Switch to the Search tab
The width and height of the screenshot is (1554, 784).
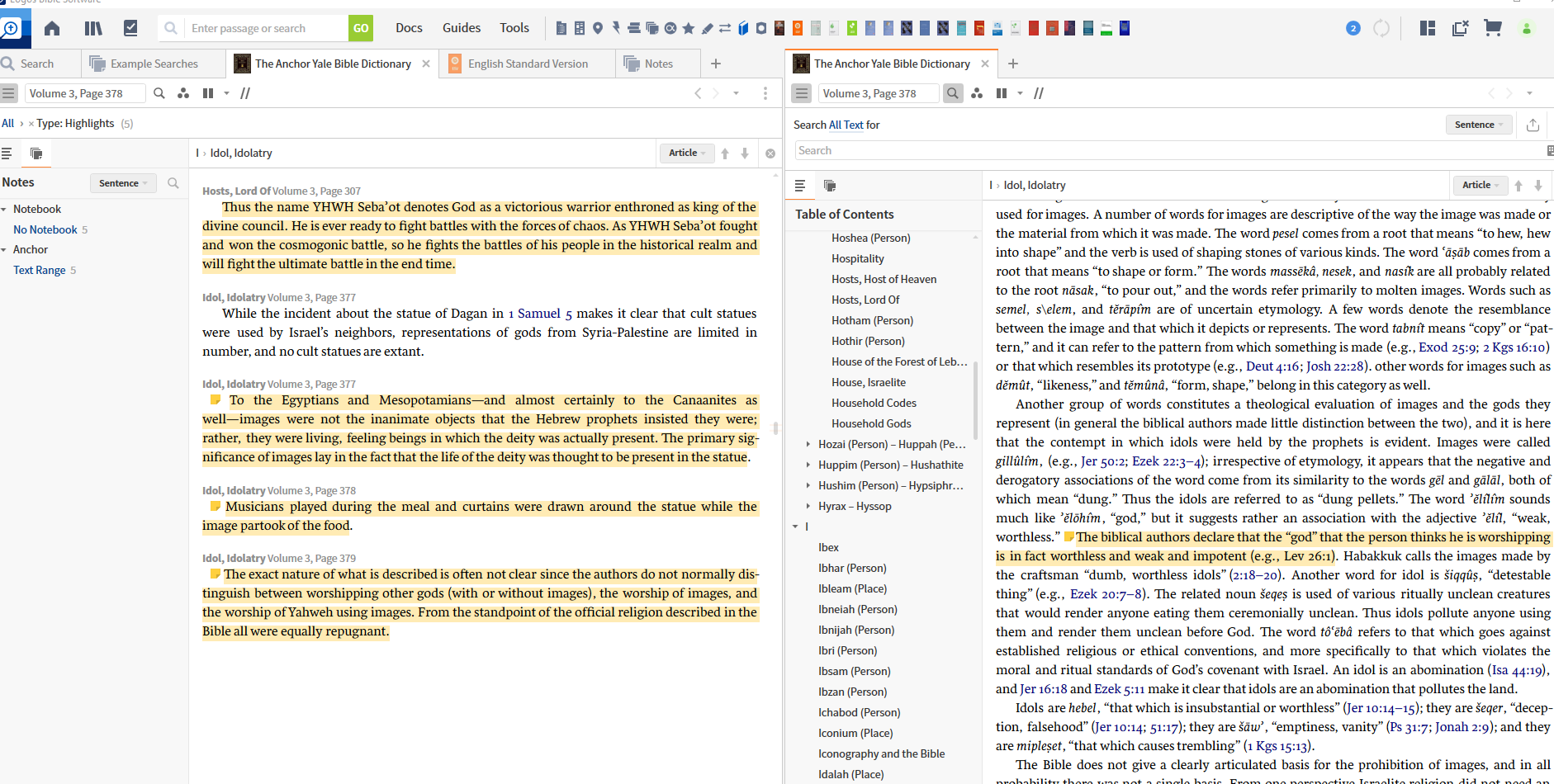(37, 64)
